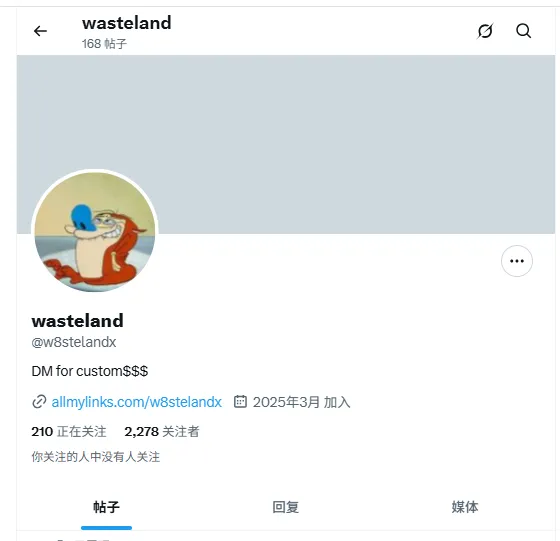Select the @w8stelandx handle text
Viewport: 560px width, 541px height.
point(74,342)
